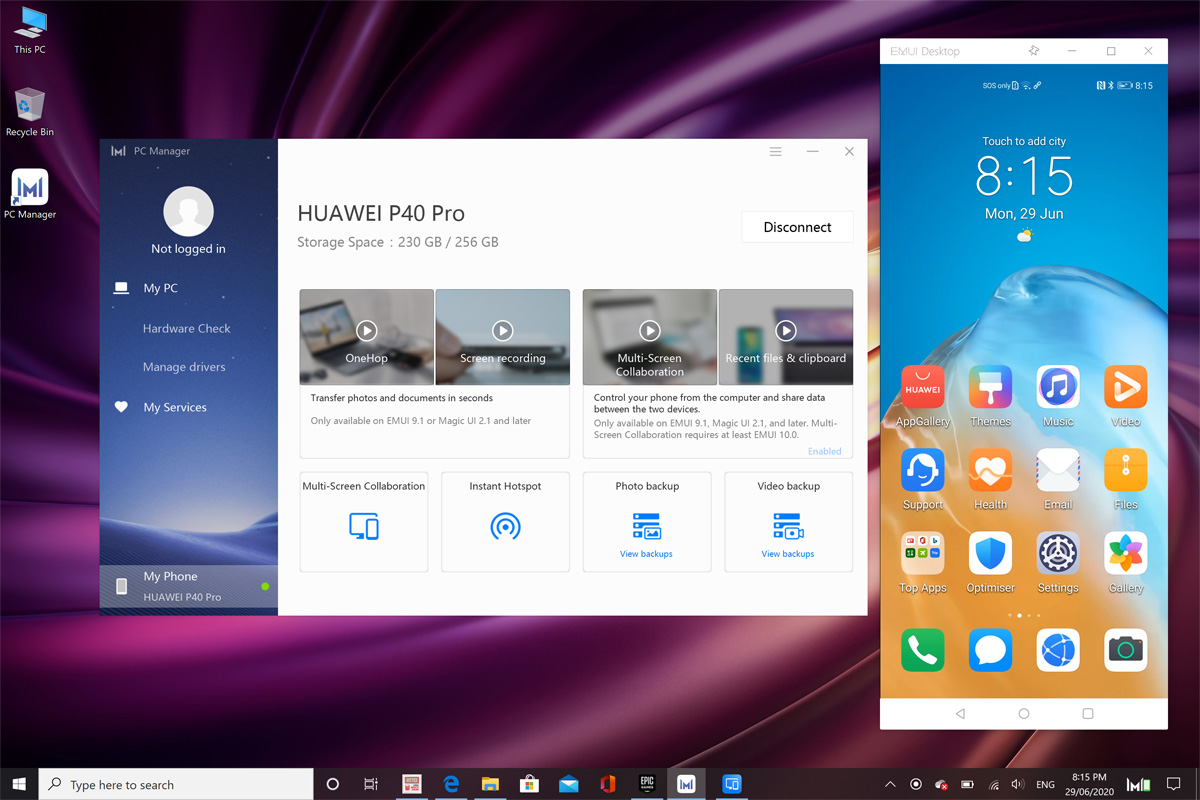
Task: Open Mail from the taskbar
Action: pyautogui.click(x=568, y=784)
